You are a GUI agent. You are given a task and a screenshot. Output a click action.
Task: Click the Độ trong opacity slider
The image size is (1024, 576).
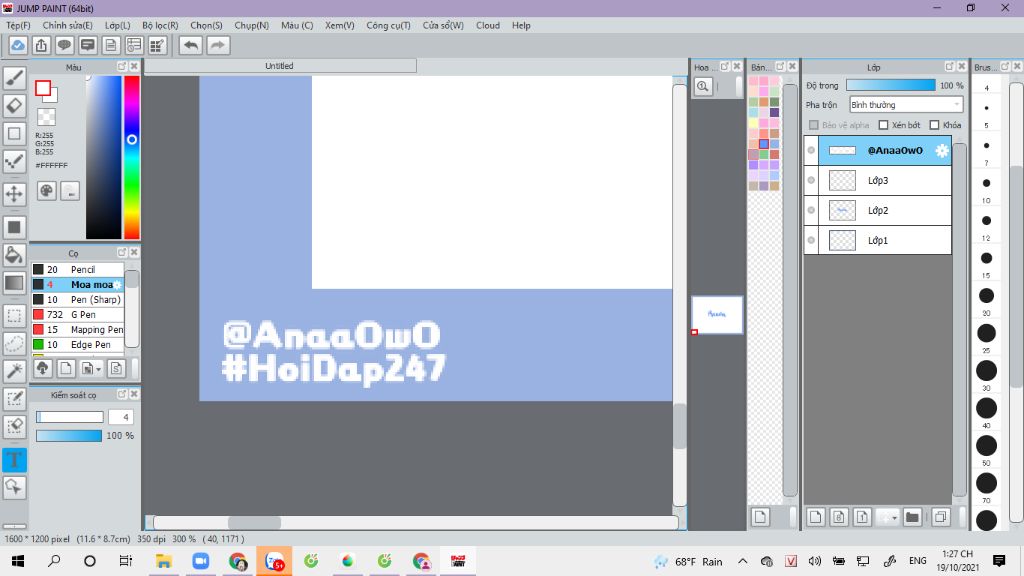[x=890, y=86]
